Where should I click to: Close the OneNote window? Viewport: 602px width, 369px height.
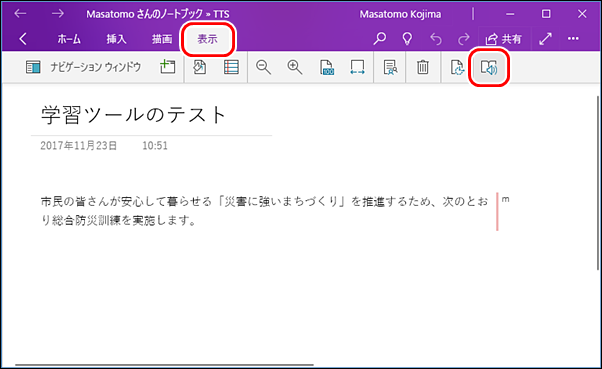(x=582, y=14)
